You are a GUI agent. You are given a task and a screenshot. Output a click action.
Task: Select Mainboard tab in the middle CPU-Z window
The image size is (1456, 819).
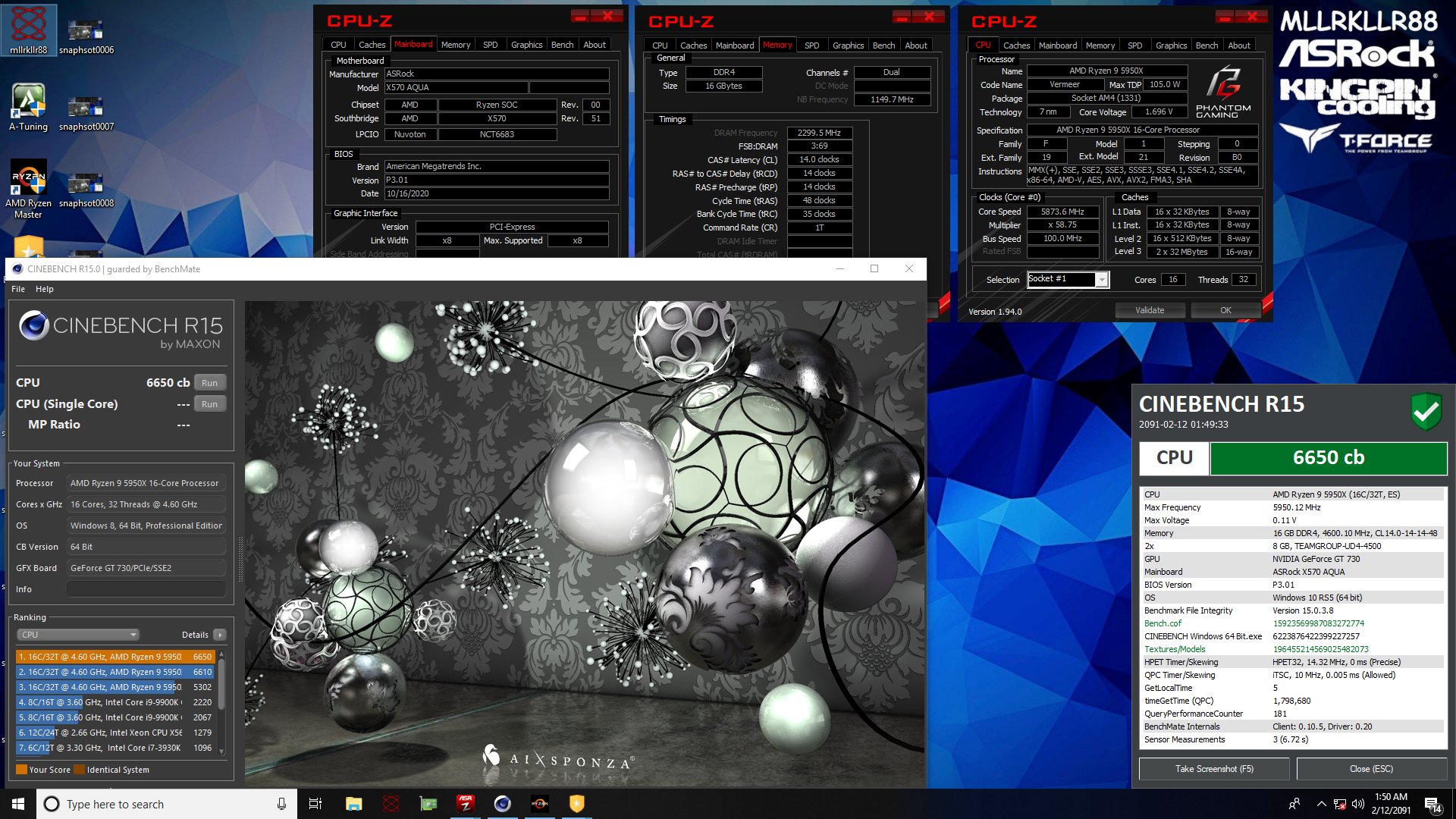click(735, 45)
